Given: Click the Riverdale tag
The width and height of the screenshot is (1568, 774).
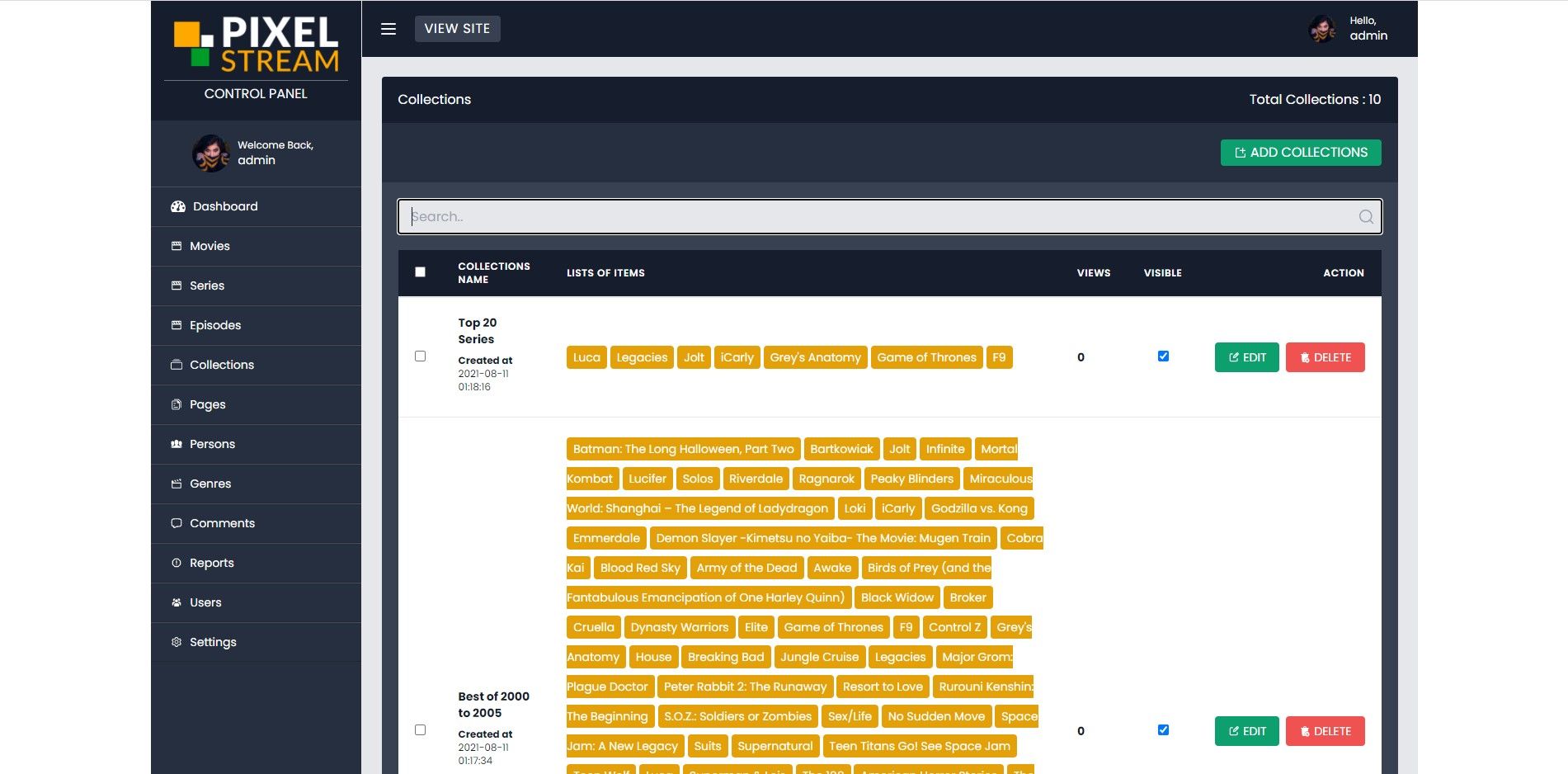Looking at the screenshot, I should [756, 479].
